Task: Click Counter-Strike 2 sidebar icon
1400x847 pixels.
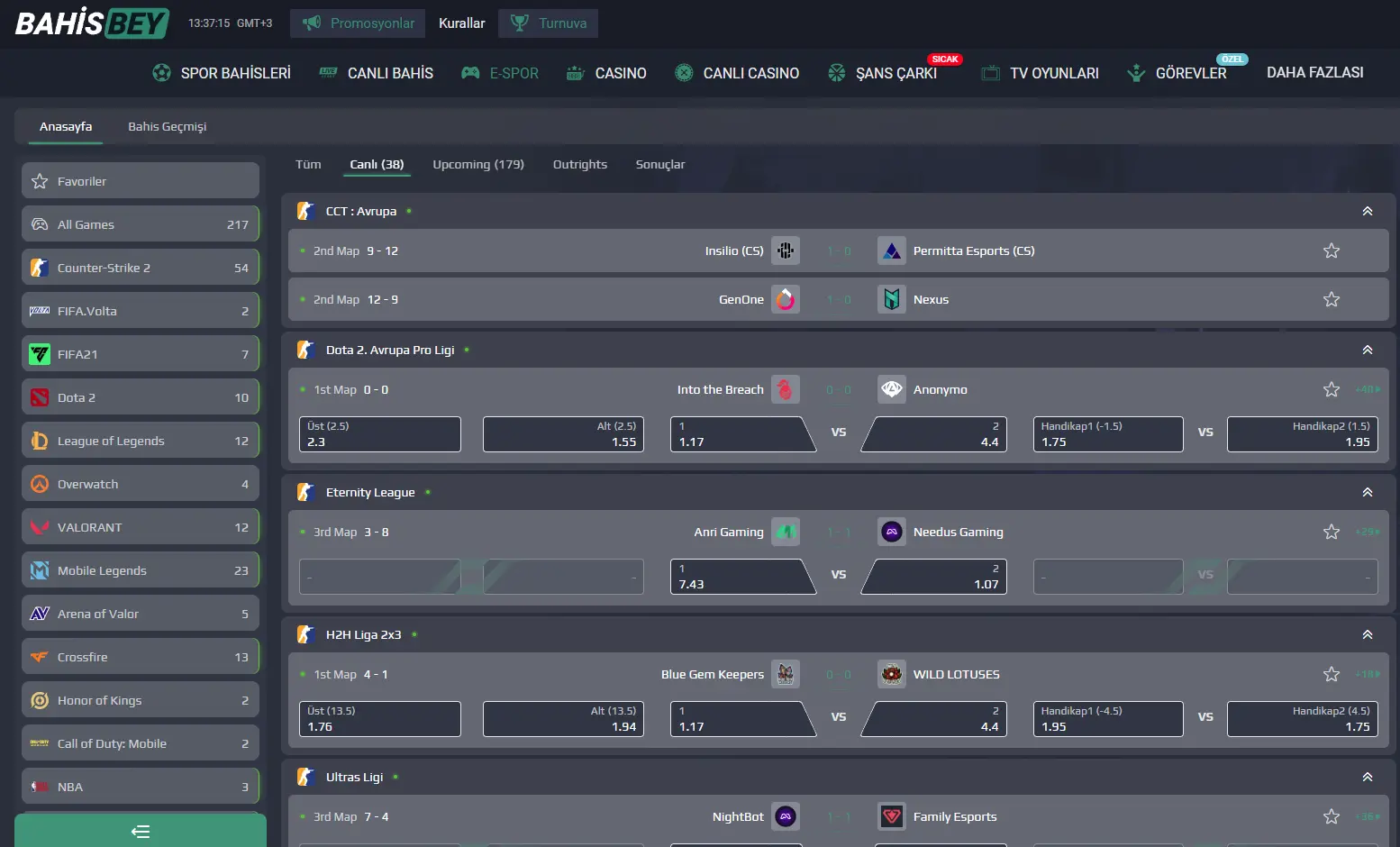Action: (40, 268)
